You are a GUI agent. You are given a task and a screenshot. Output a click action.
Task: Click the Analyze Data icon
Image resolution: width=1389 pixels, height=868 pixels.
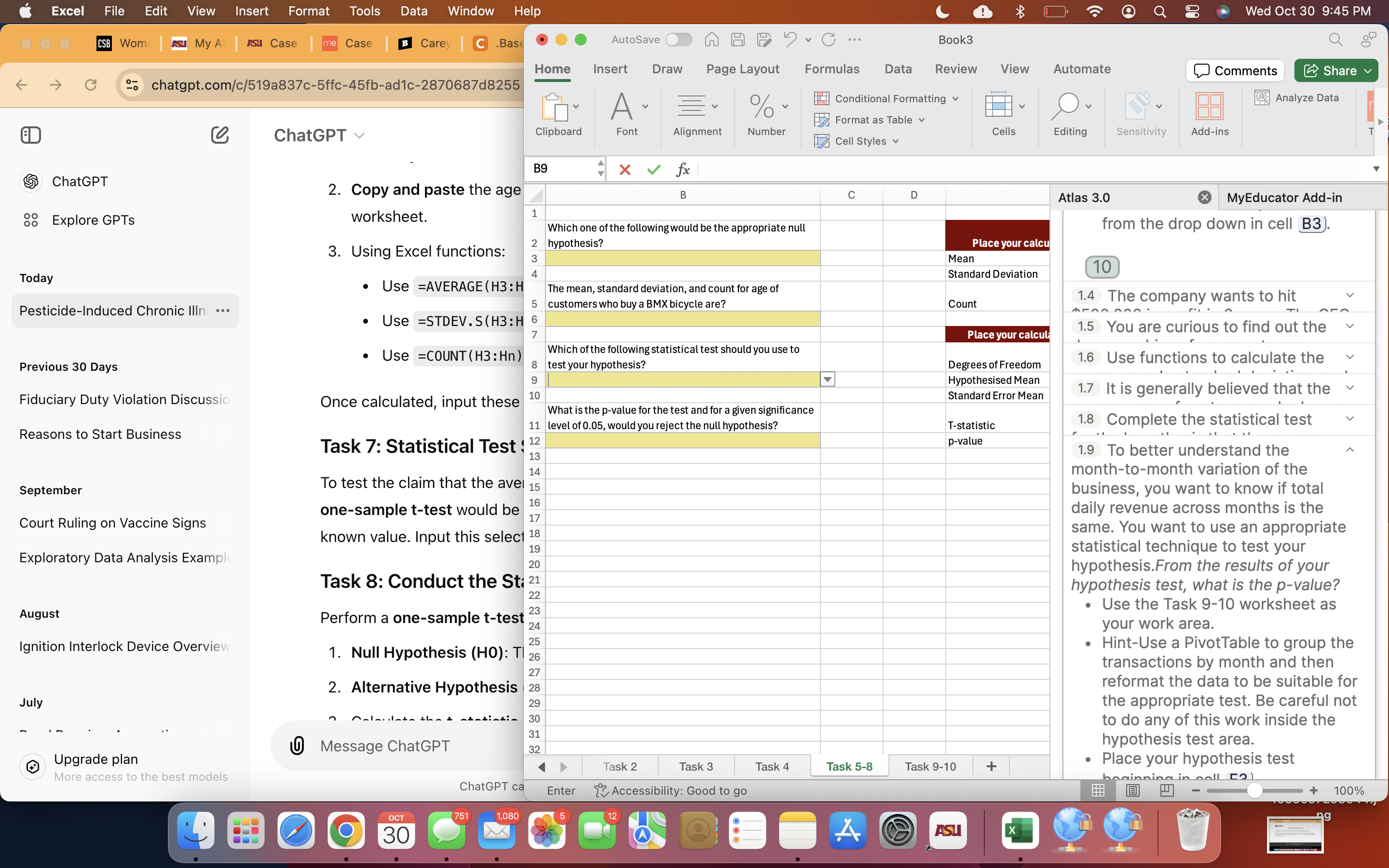tap(1262, 97)
